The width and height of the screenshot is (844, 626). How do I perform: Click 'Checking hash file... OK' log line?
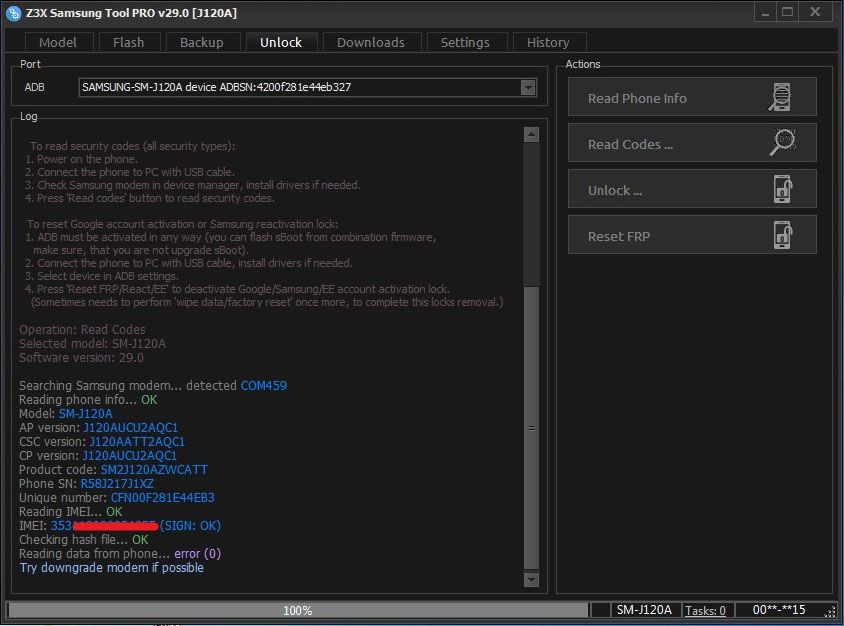(x=83, y=539)
